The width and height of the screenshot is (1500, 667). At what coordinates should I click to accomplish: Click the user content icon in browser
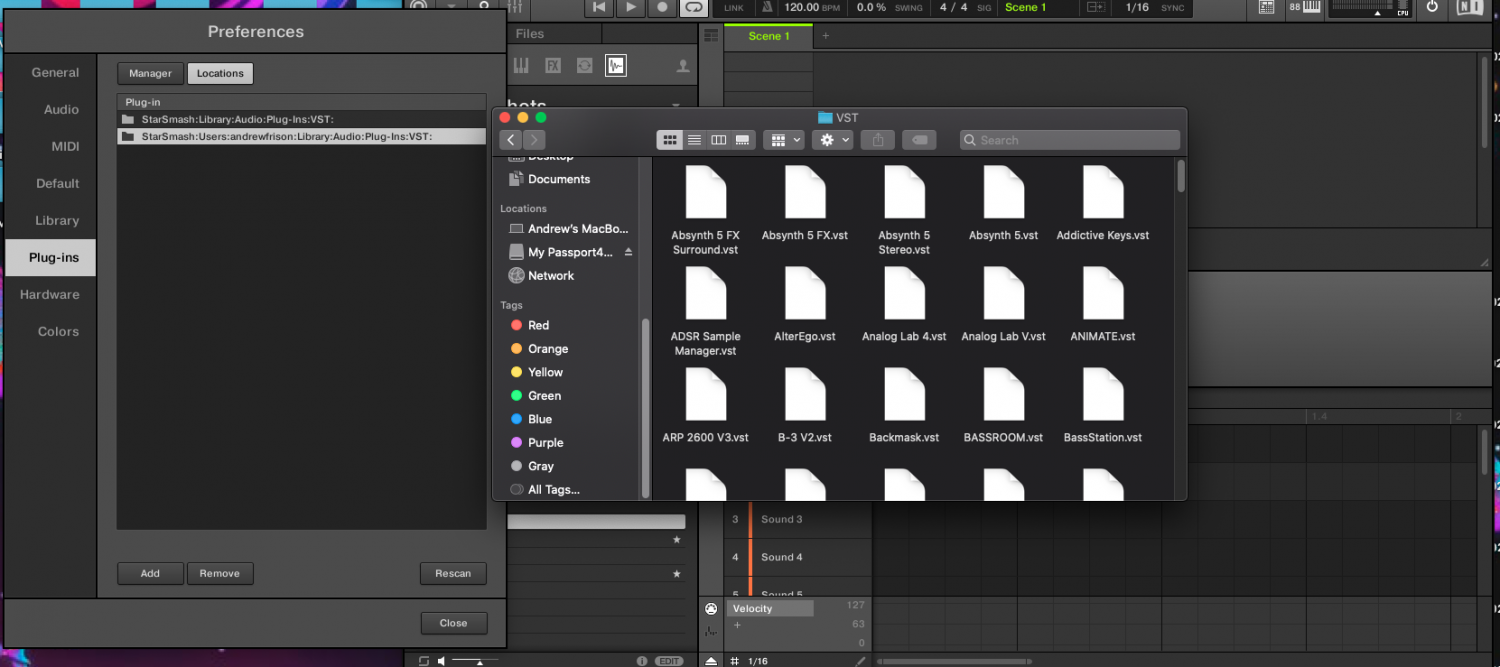[683, 66]
